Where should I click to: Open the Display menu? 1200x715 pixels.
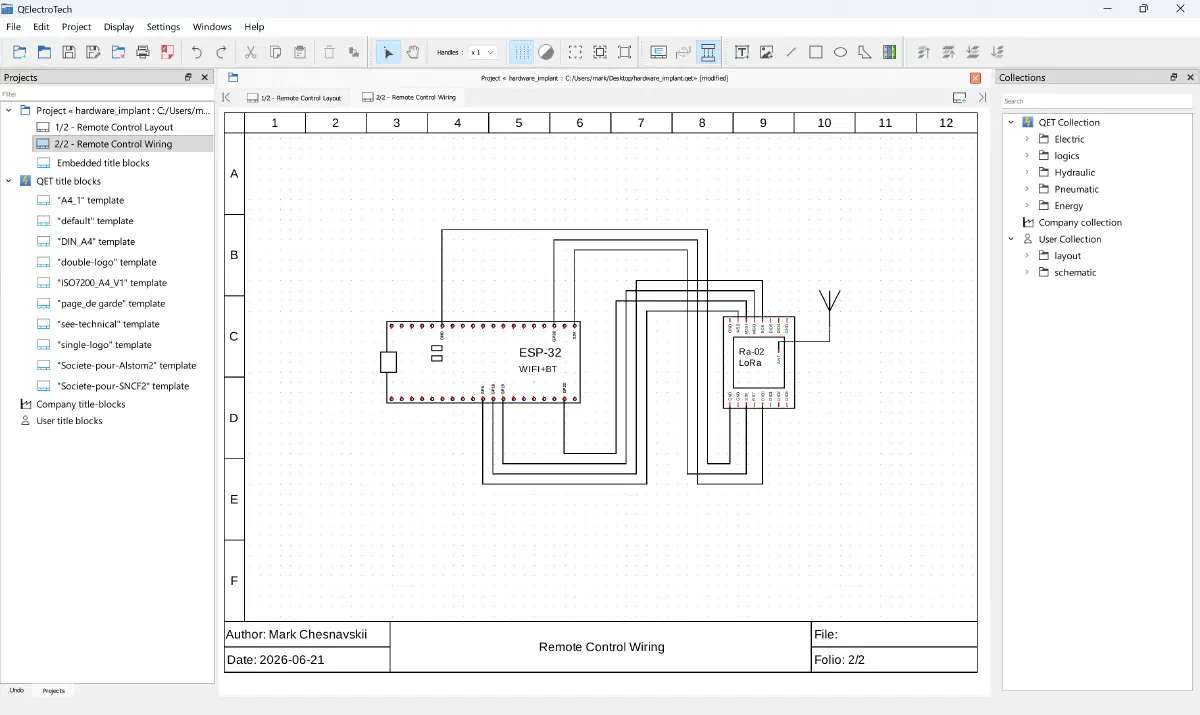pyautogui.click(x=119, y=27)
